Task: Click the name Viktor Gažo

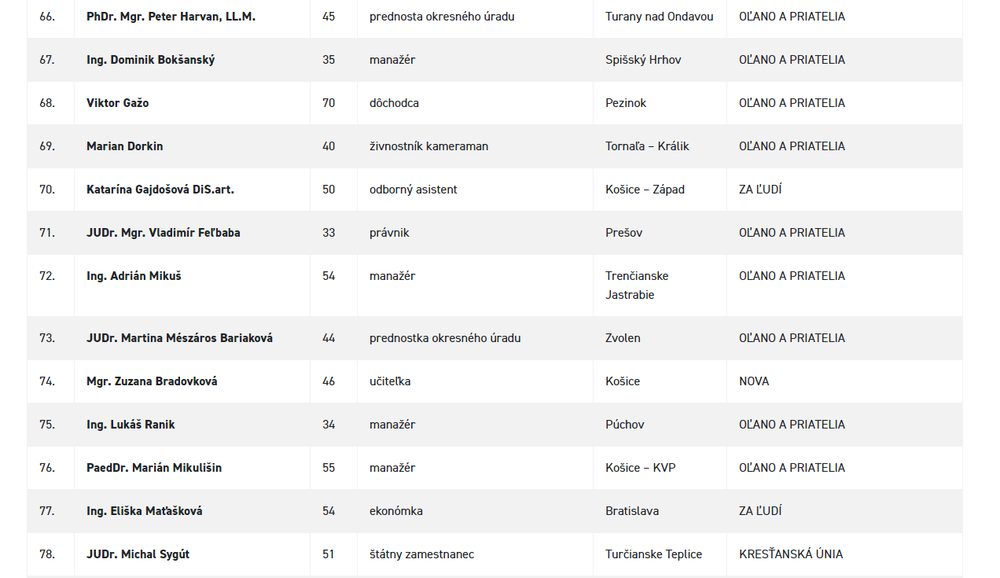Action: 117,103
